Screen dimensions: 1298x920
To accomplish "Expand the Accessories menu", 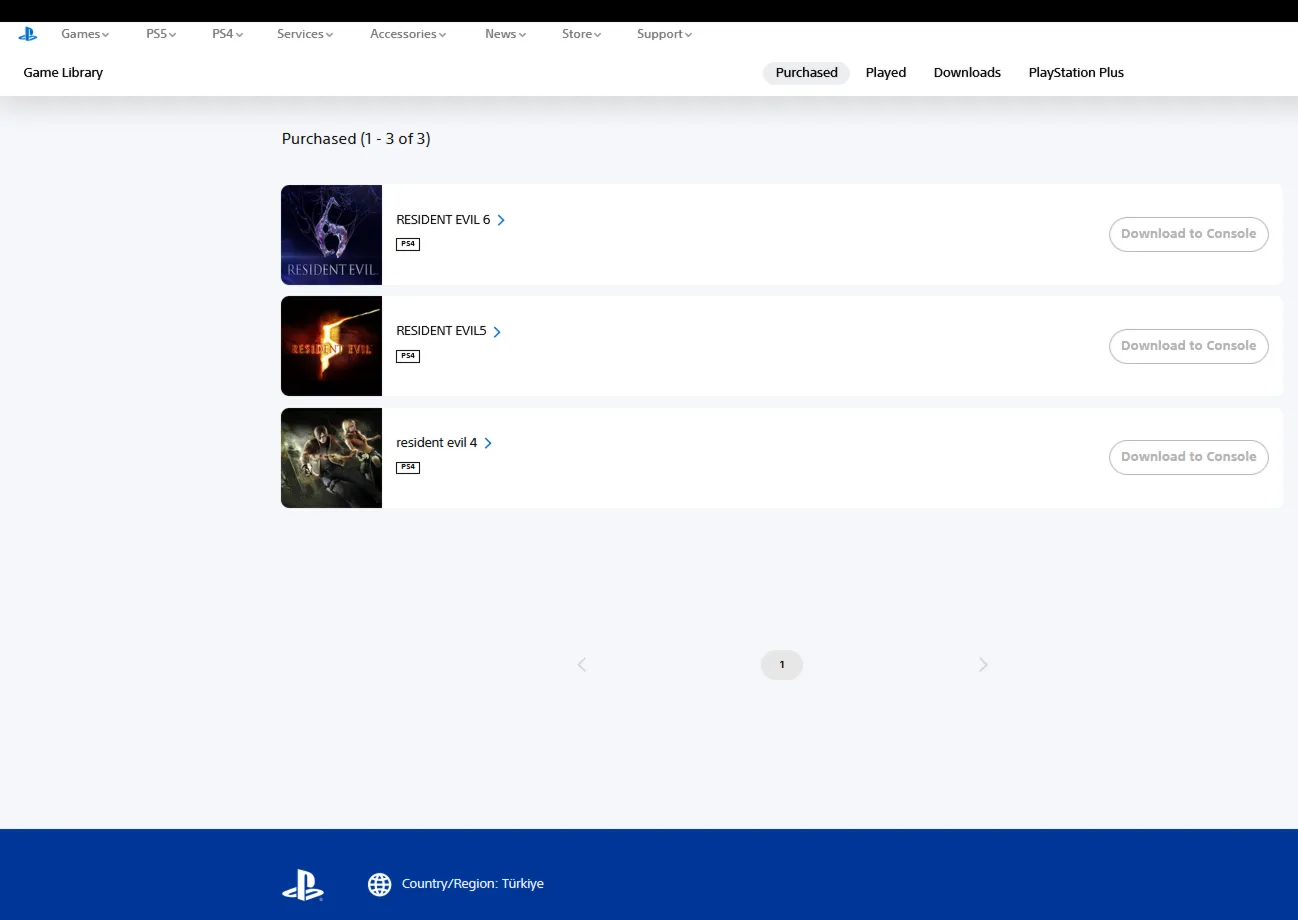I will [x=408, y=34].
